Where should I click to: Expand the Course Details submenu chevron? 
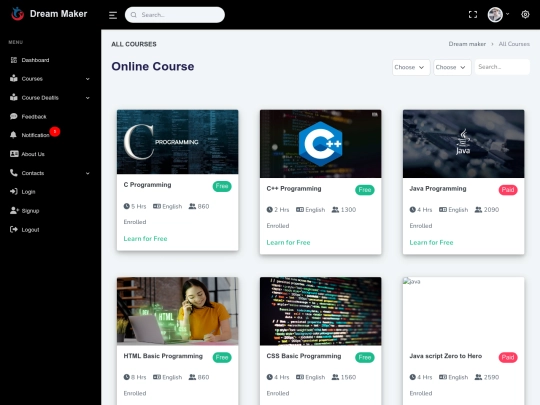tap(88, 98)
